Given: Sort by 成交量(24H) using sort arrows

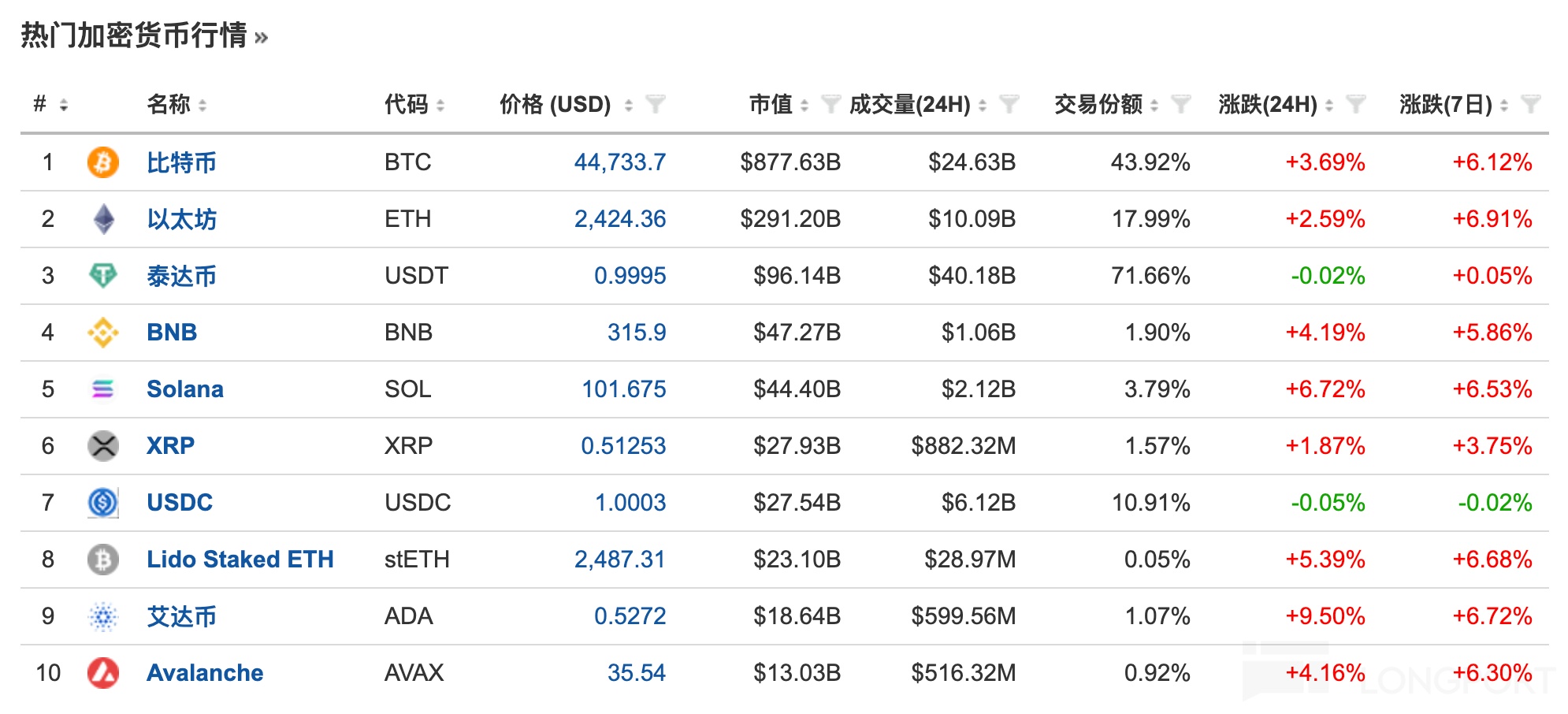Looking at the screenshot, I should click(983, 105).
